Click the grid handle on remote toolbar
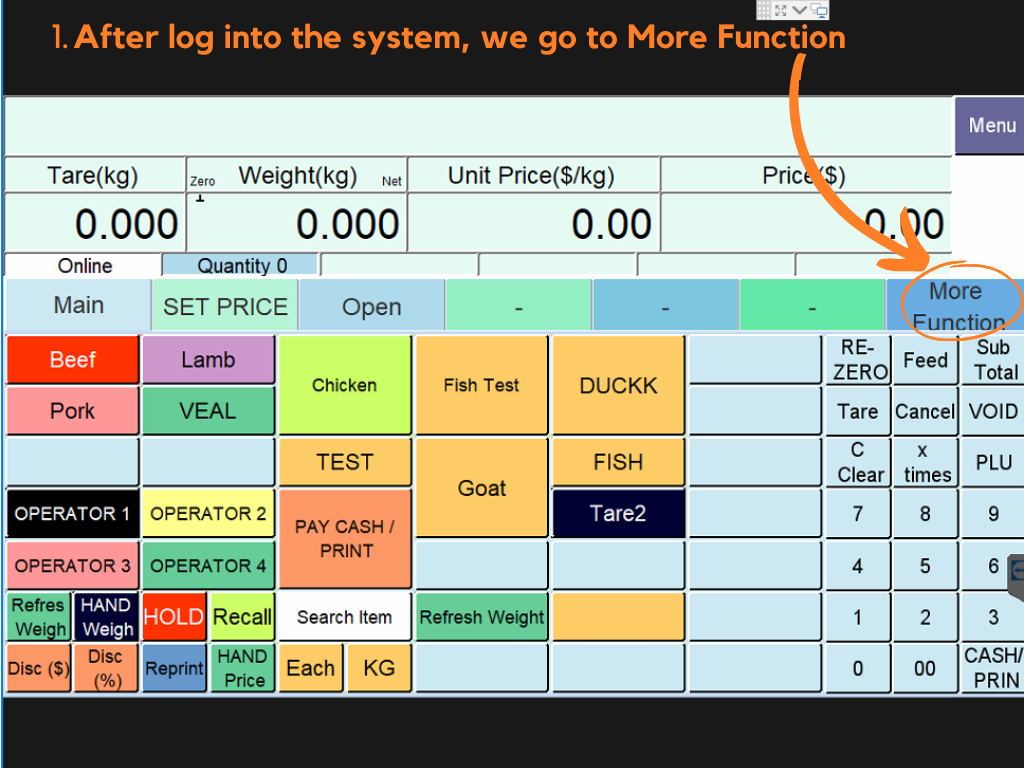Image resolution: width=1024 pixels, height=768 pixels. click(x=763, y=10)
